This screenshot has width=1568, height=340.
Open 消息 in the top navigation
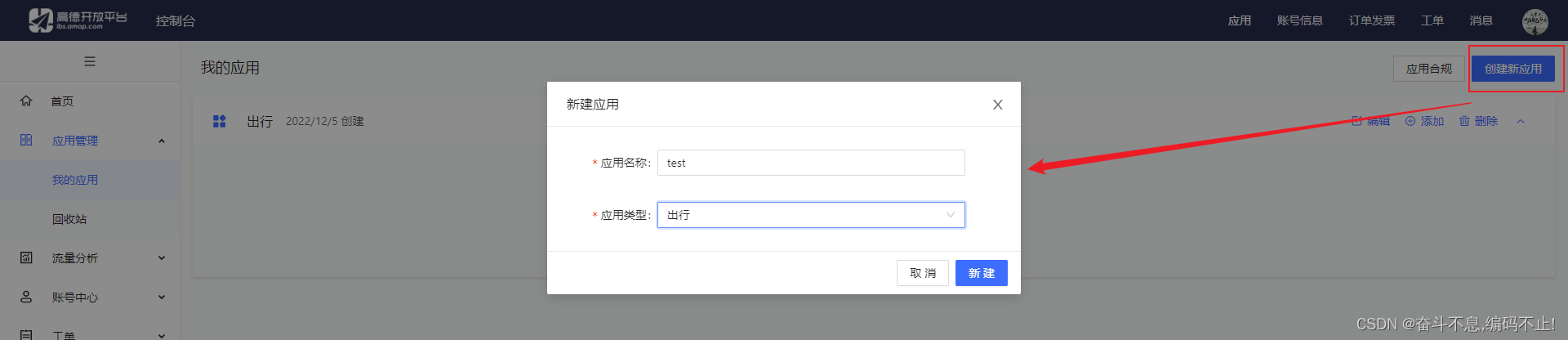[1481, 20]
